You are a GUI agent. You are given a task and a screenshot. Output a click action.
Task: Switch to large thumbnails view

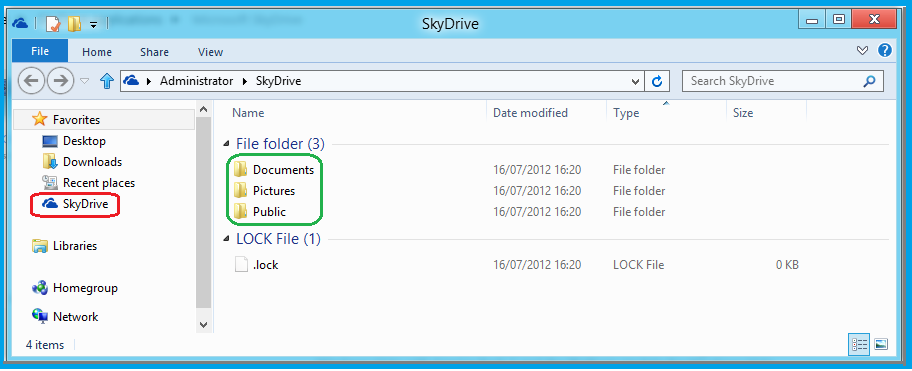click(881, 344)
